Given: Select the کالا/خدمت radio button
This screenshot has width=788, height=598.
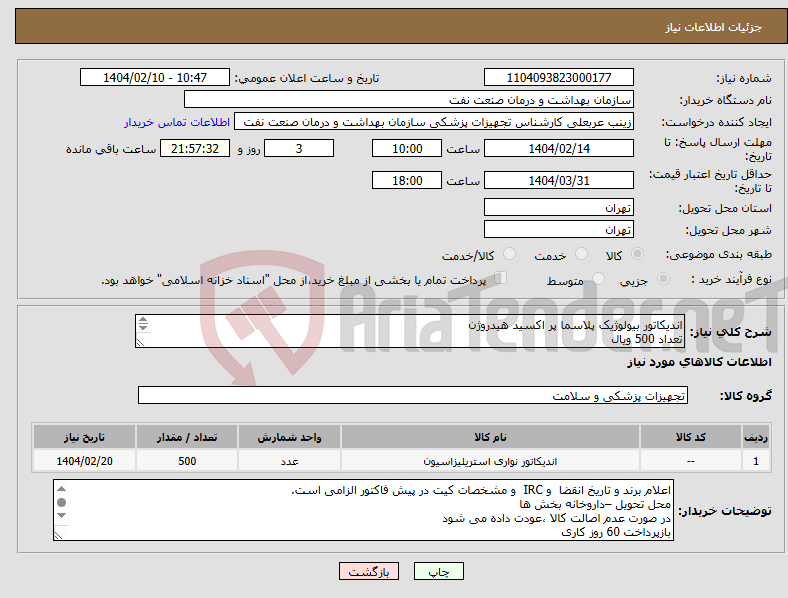Looking at the screenshot, I should 510,254.
